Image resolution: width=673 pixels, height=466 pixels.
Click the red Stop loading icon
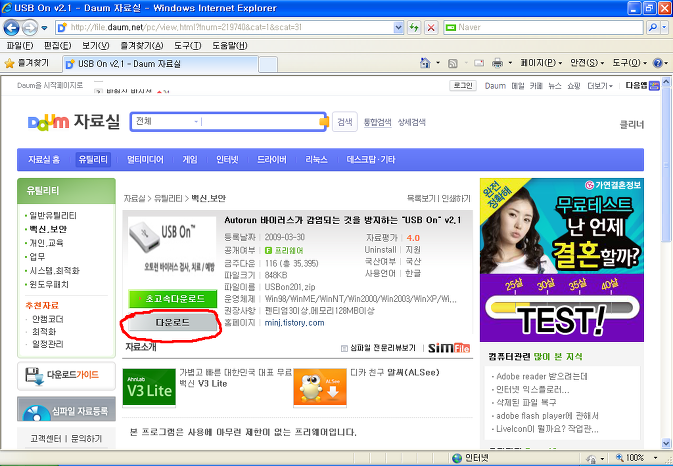431,28
